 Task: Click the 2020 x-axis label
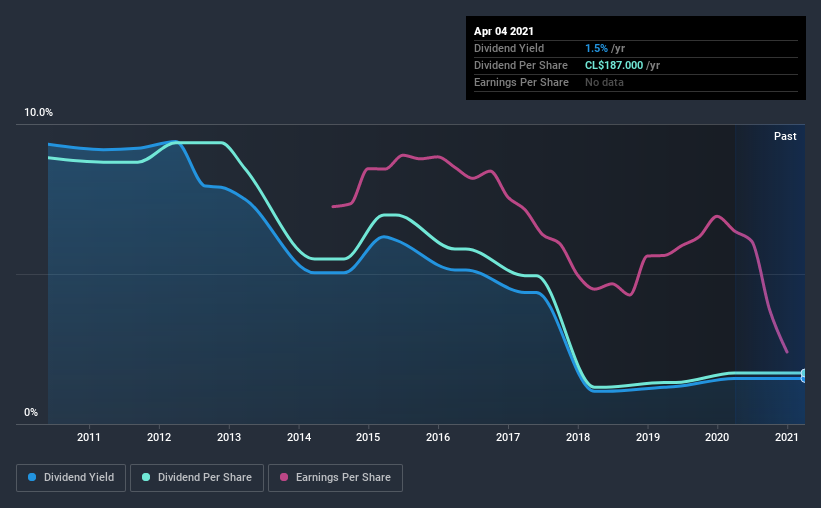coord(717,437)
